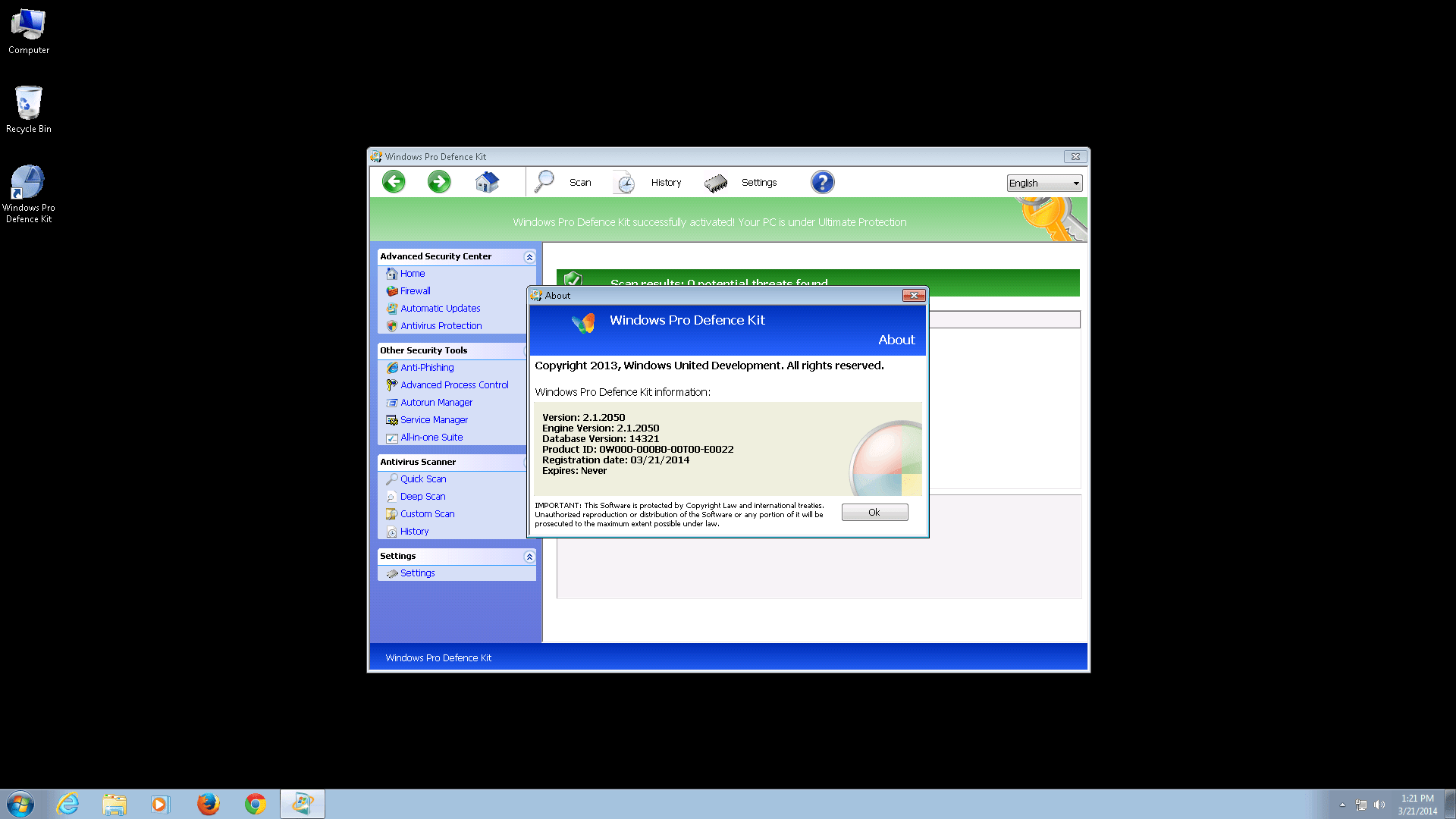This screenshot has width=1456, height=819.
Task: Collapse the Advanced Security Center panel
Action: pos(529,257)
